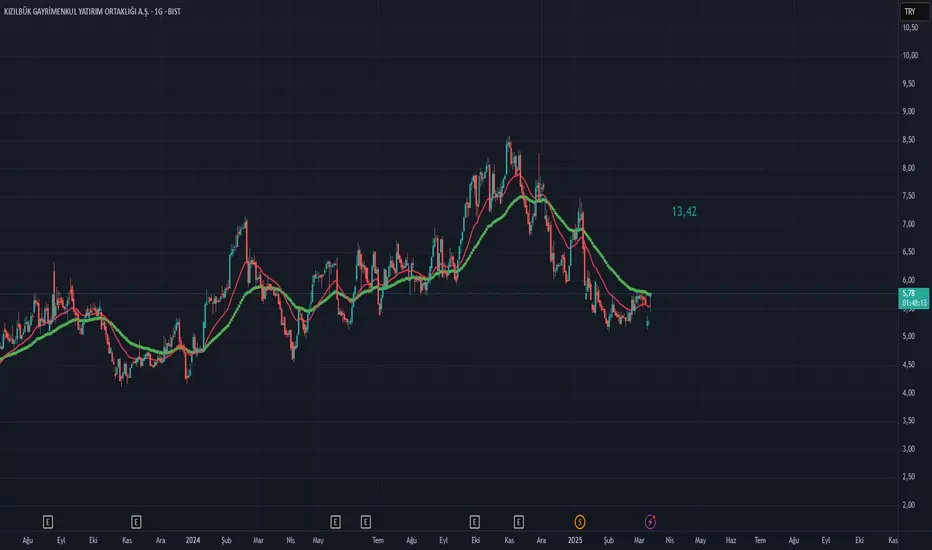Click the 13,42 text annotation on chart
The image size is (932, 550).
[684, 211]
